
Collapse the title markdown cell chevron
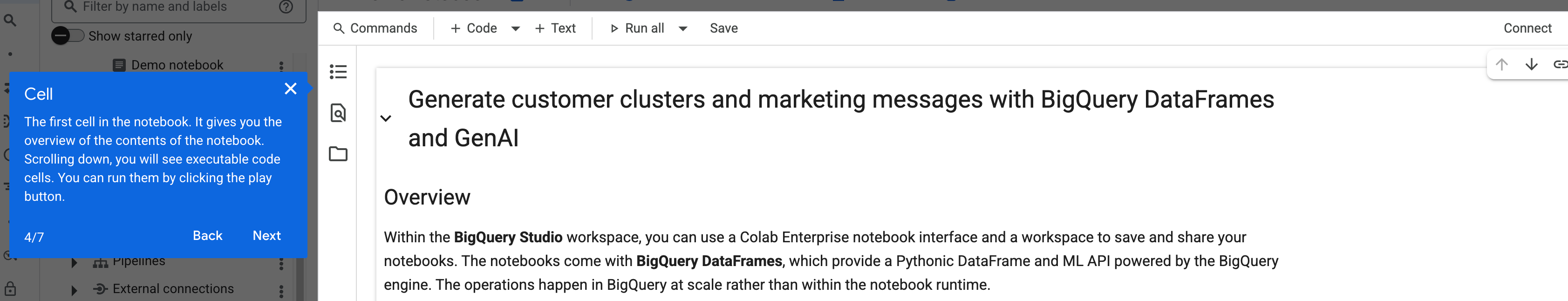click(x=385, y=117)
